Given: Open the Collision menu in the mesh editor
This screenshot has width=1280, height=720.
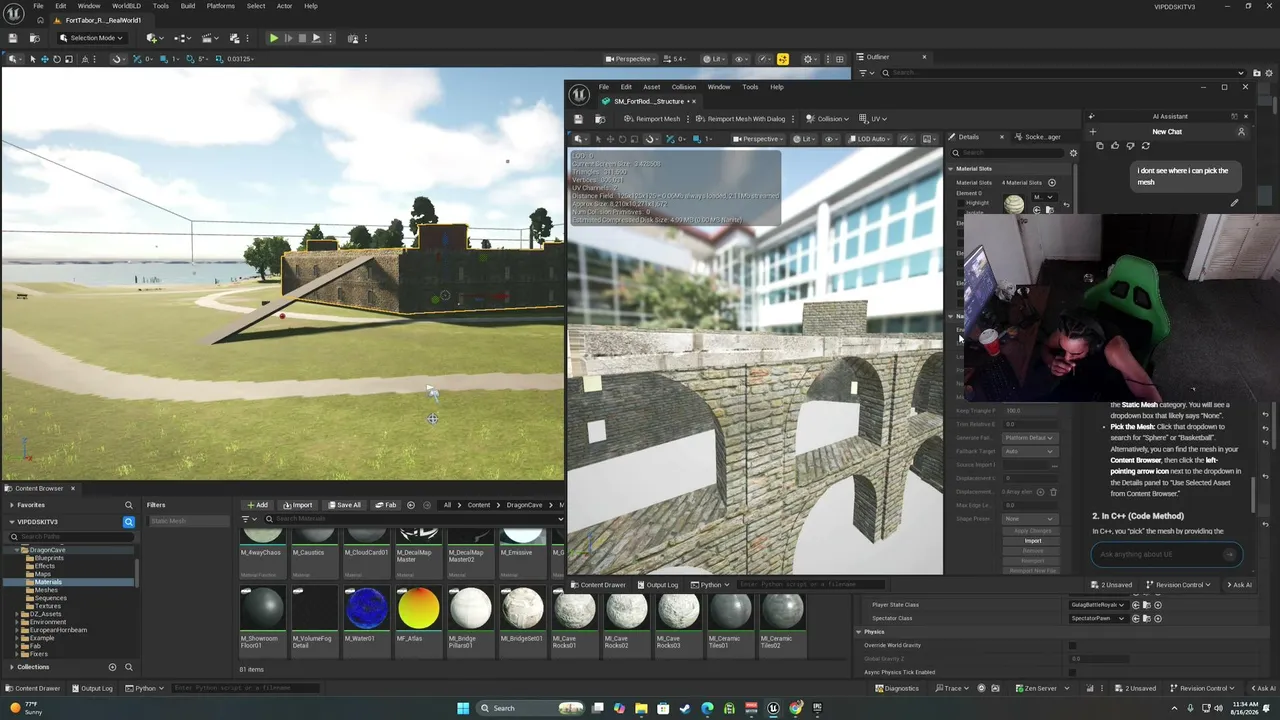Looking at the screenshot, I should [683, 87].
